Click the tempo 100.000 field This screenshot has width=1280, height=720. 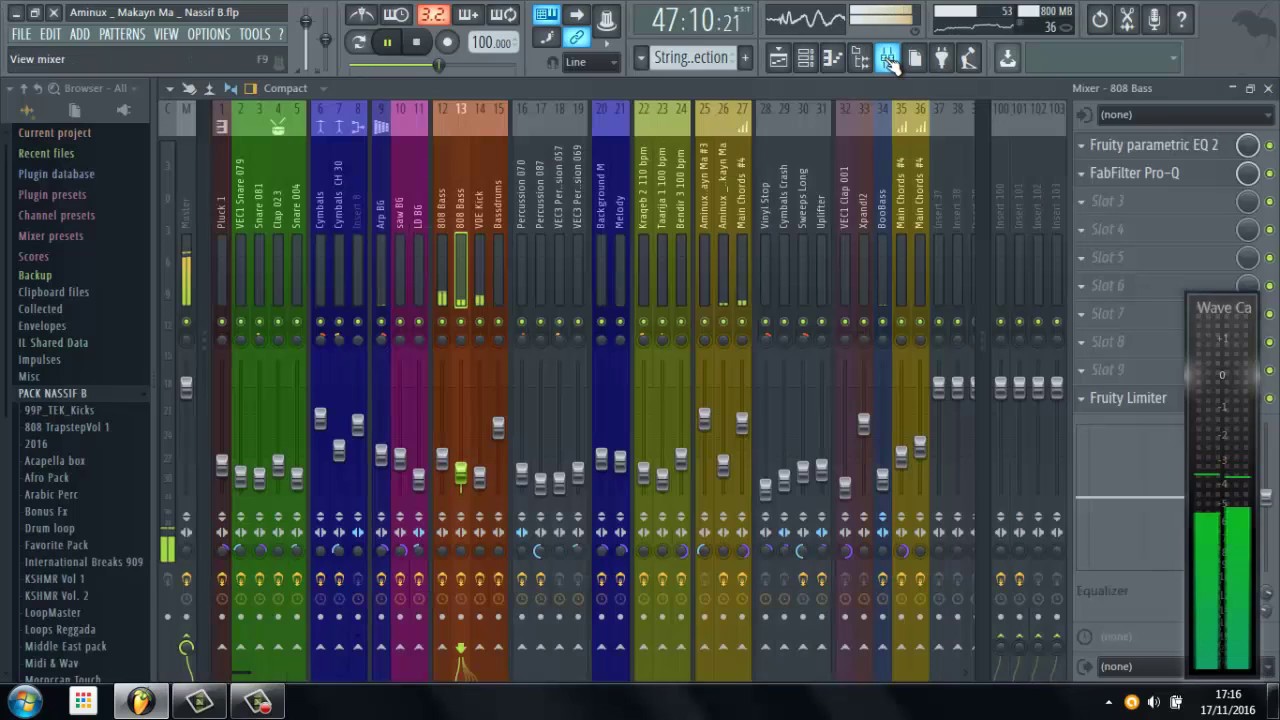(x=493, y=42)
